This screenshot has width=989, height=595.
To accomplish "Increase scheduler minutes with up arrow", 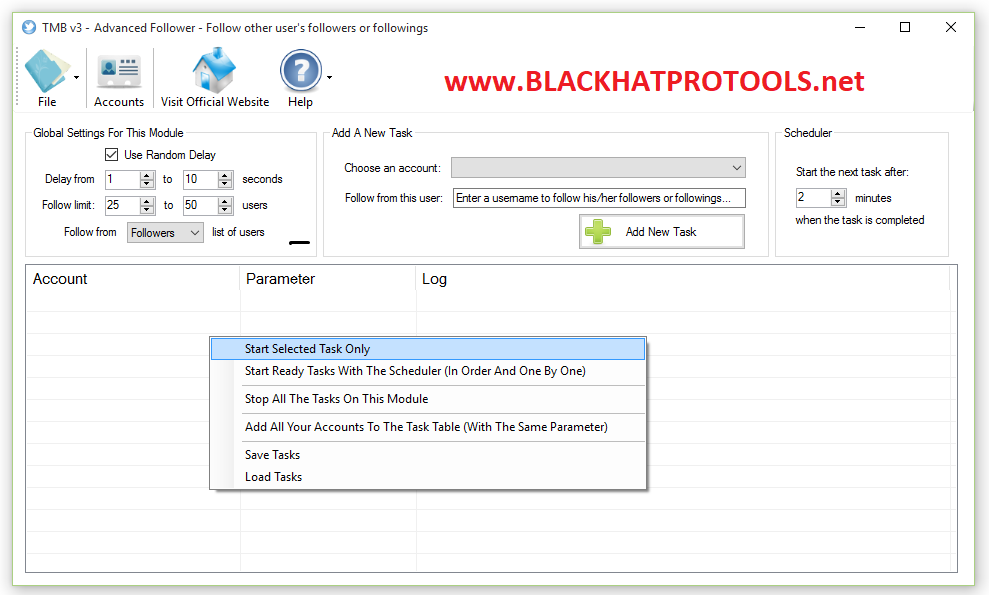I will point(838,194).
